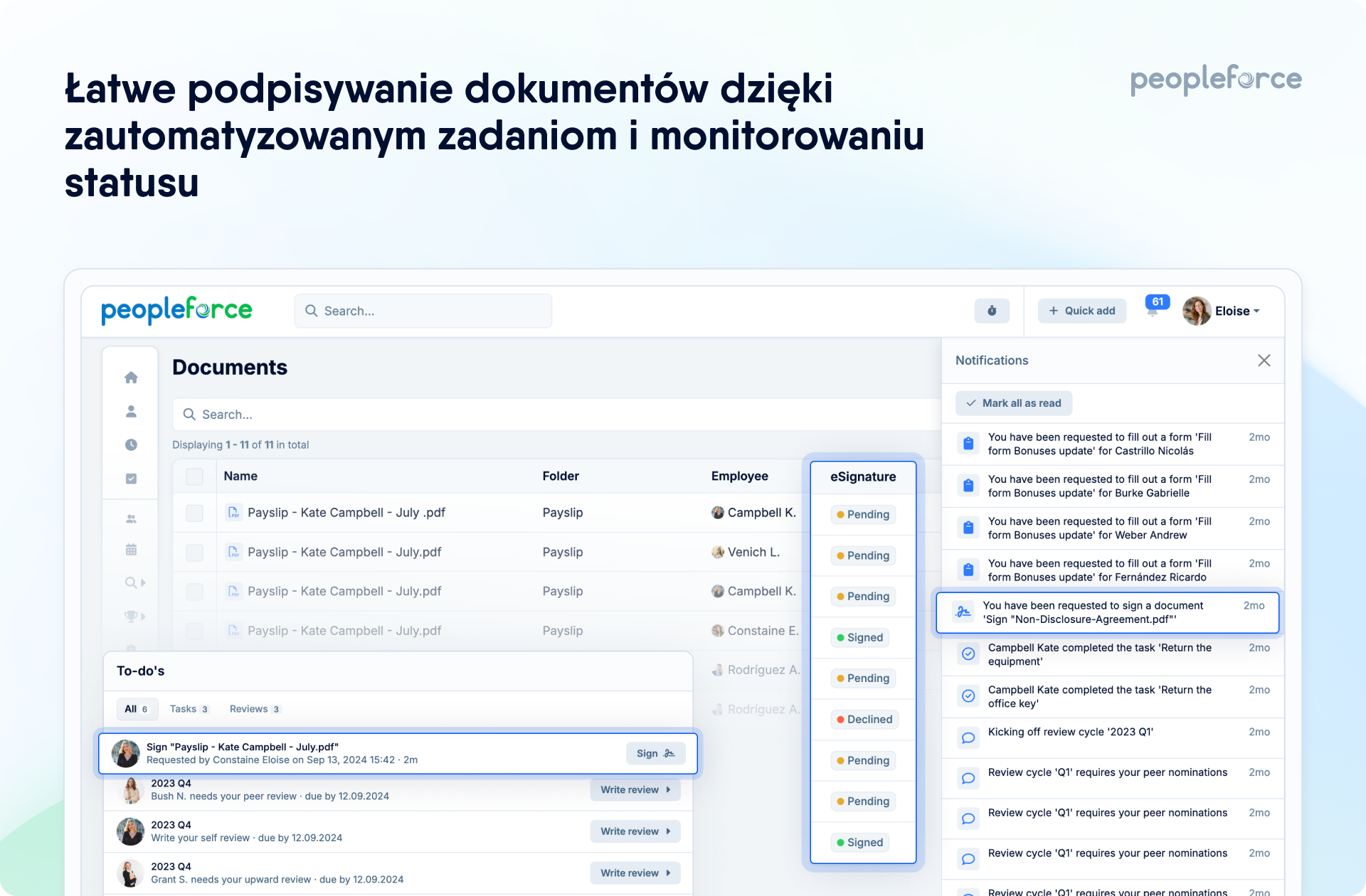Click avatar on Bush N. peer review to-do
1366x896 pixels.
131,790
